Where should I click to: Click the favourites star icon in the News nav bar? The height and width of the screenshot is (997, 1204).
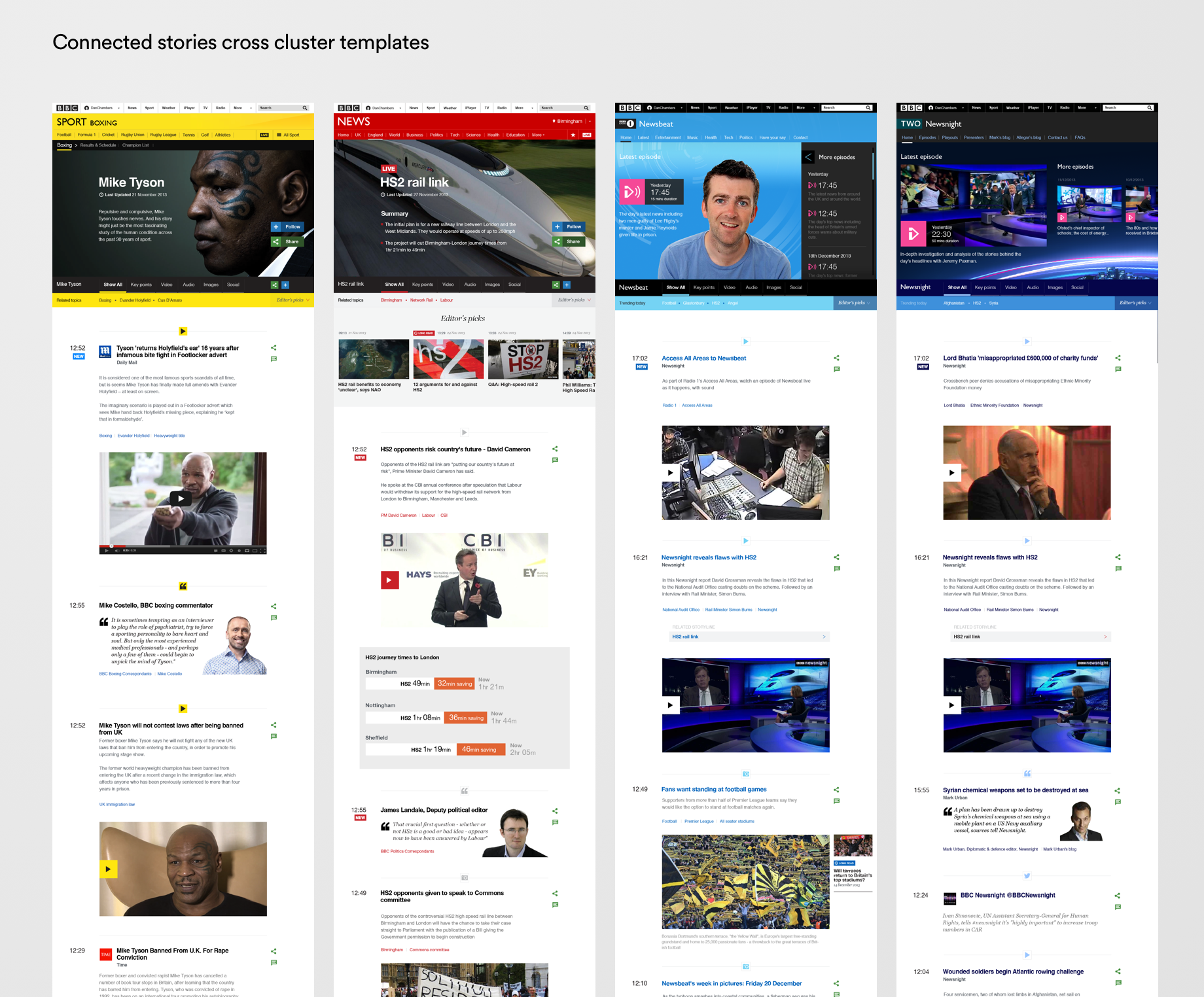573,135
